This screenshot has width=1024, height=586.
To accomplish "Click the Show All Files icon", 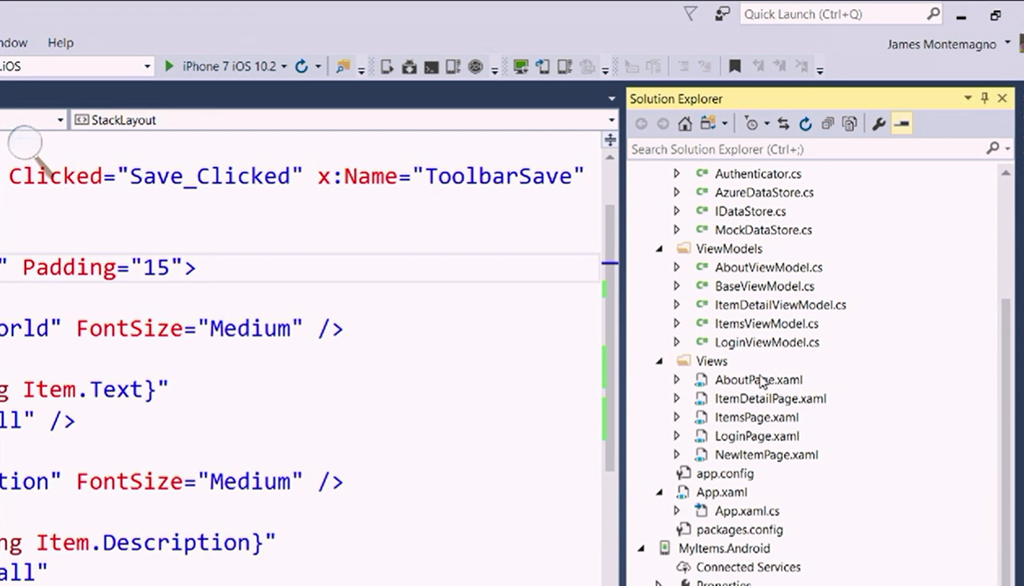I will [x=849, y=124].
